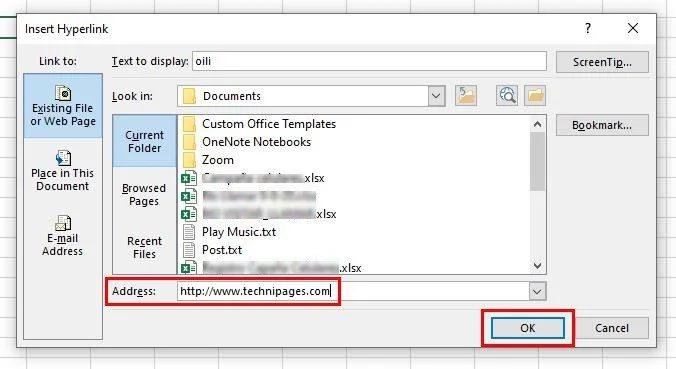Focus the Address input field
676x369 pixels.
353,291
